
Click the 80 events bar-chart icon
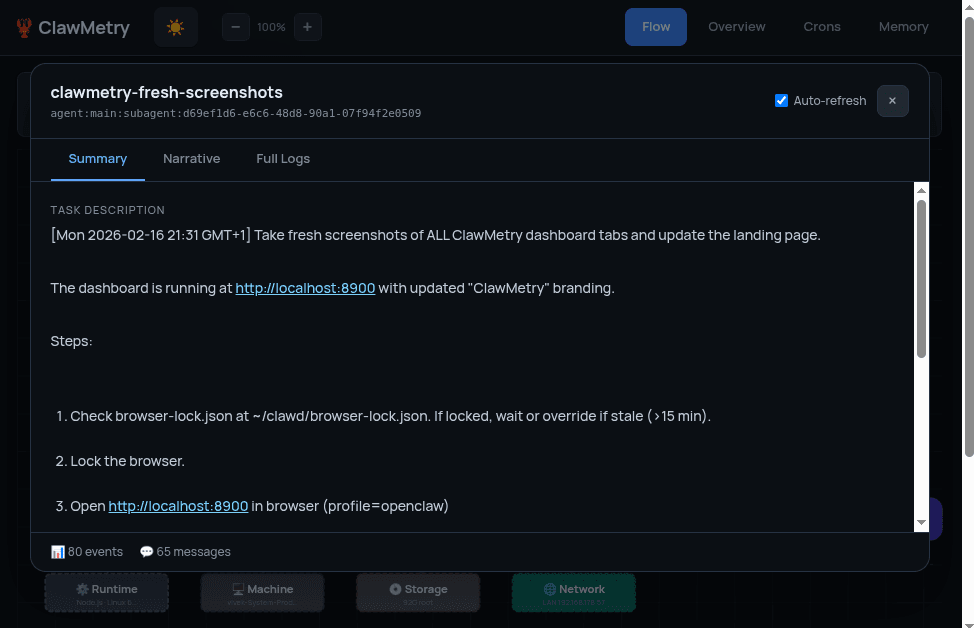58,551
